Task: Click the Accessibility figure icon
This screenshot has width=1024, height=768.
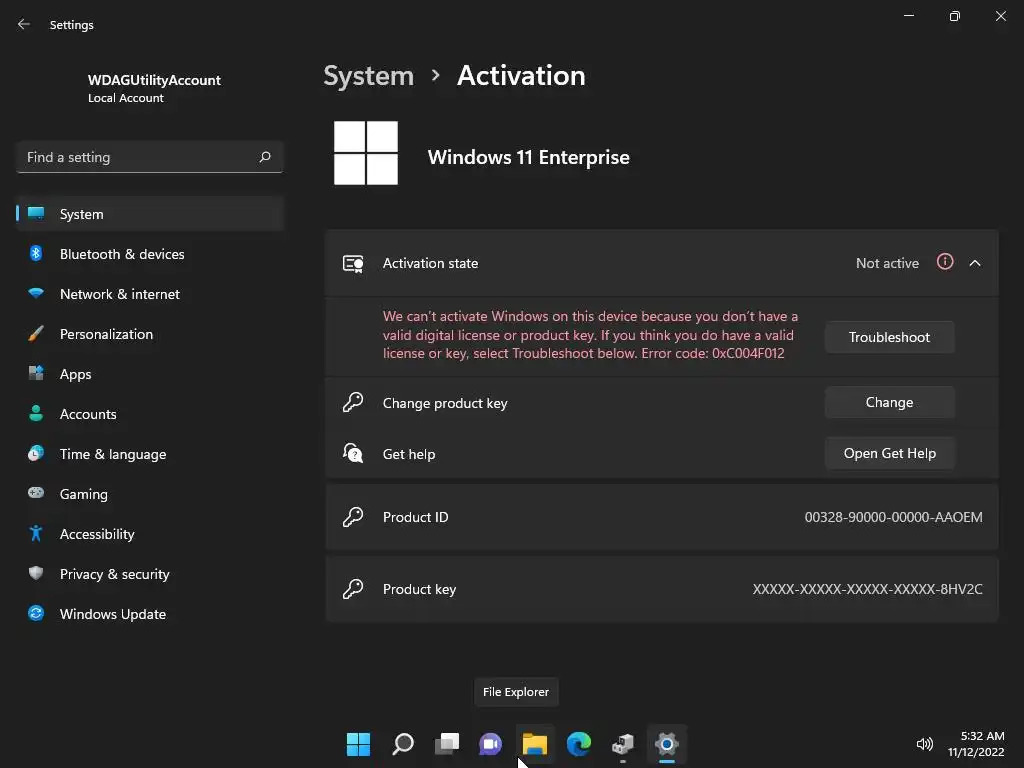Action: tap(36, 534)
